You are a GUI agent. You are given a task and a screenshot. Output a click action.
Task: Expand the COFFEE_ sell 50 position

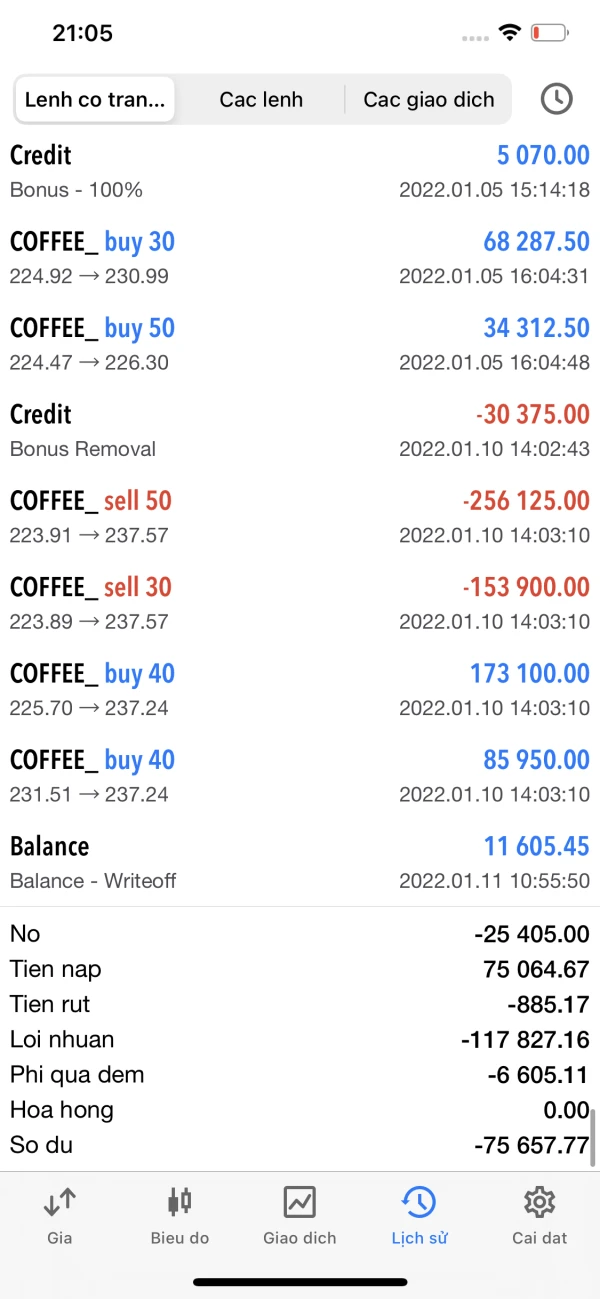(x=300, y=516)
